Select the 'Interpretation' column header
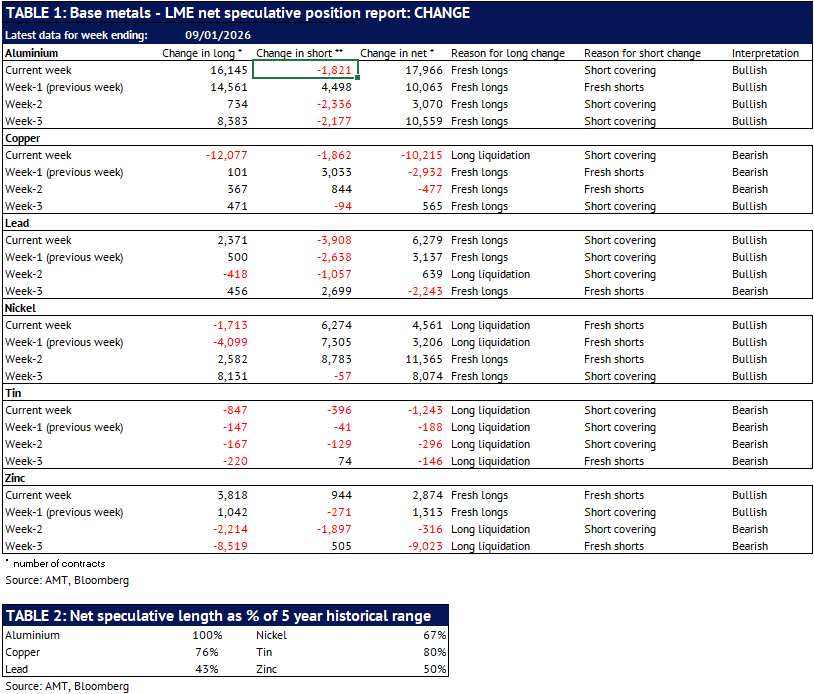The height and width of the screenshot is (694, 814). (765, 53)
